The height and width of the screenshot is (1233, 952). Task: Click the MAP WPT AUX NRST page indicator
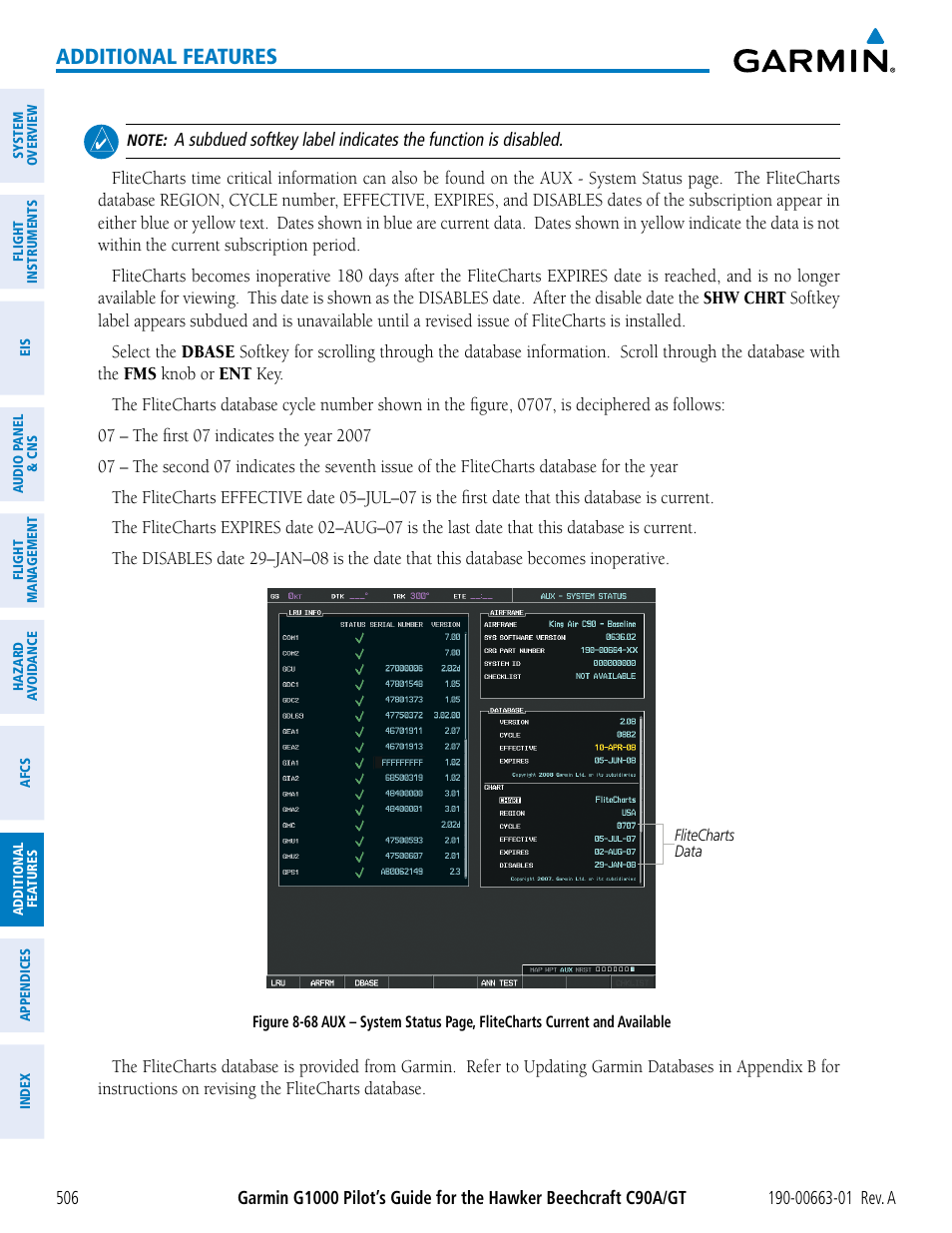pyautogui.click(x=588, y=969)
